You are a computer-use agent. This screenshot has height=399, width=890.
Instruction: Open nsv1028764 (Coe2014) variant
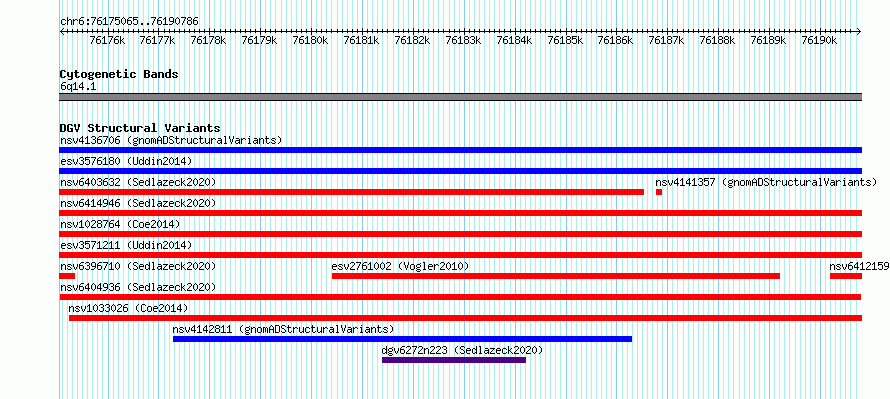pyautogui.click(x=120, y=224)
